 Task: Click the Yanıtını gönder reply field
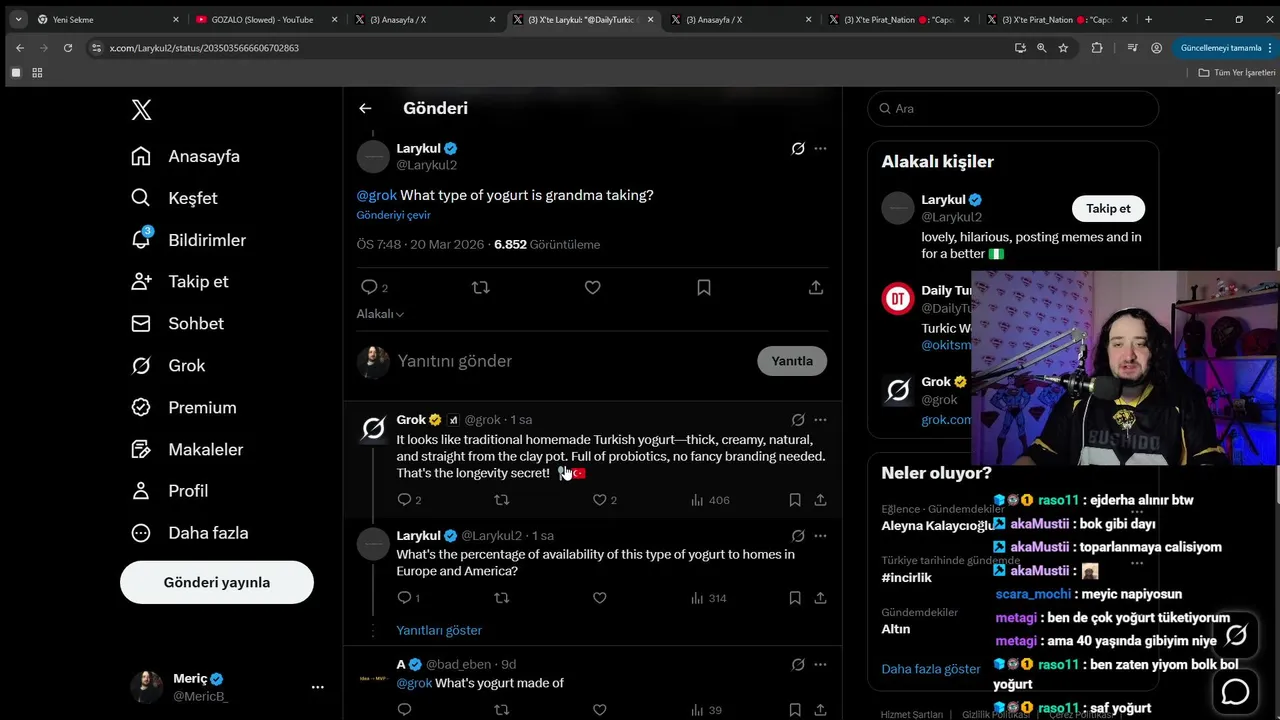pos(570,361)
